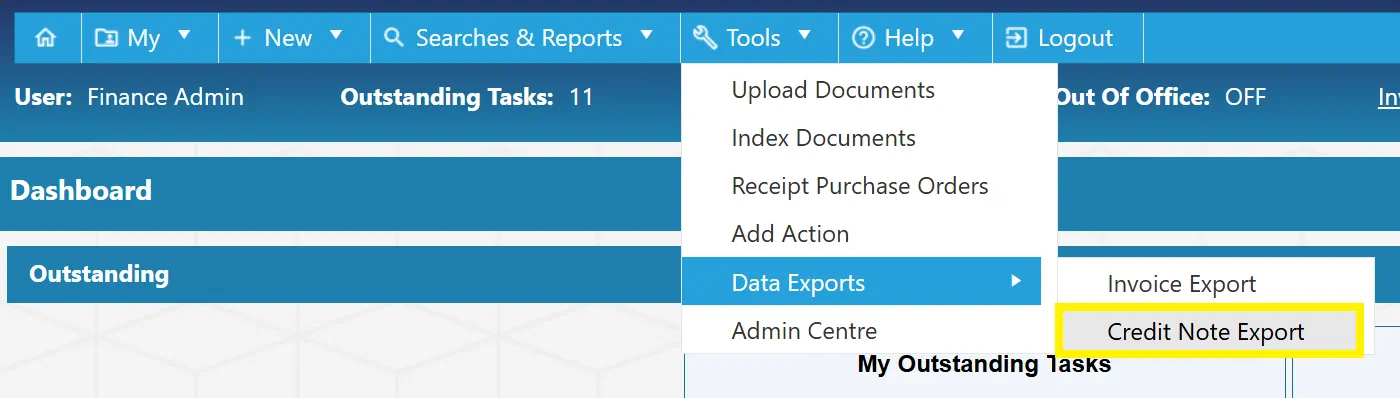Viewport: 1400px width, 398px height.
Task: Open Searches & Reports dropdown arrow
Action: pos(646,36)
